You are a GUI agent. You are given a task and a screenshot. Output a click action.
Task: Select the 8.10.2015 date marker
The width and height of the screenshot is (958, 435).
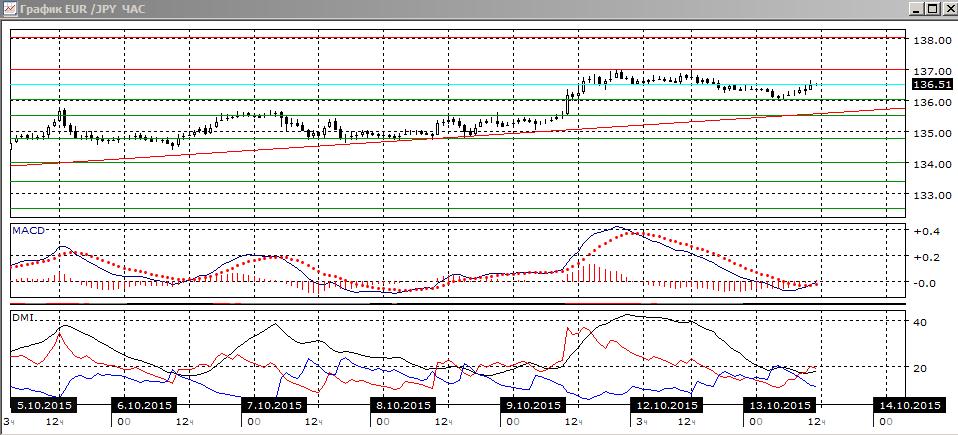tap(403, 406)
